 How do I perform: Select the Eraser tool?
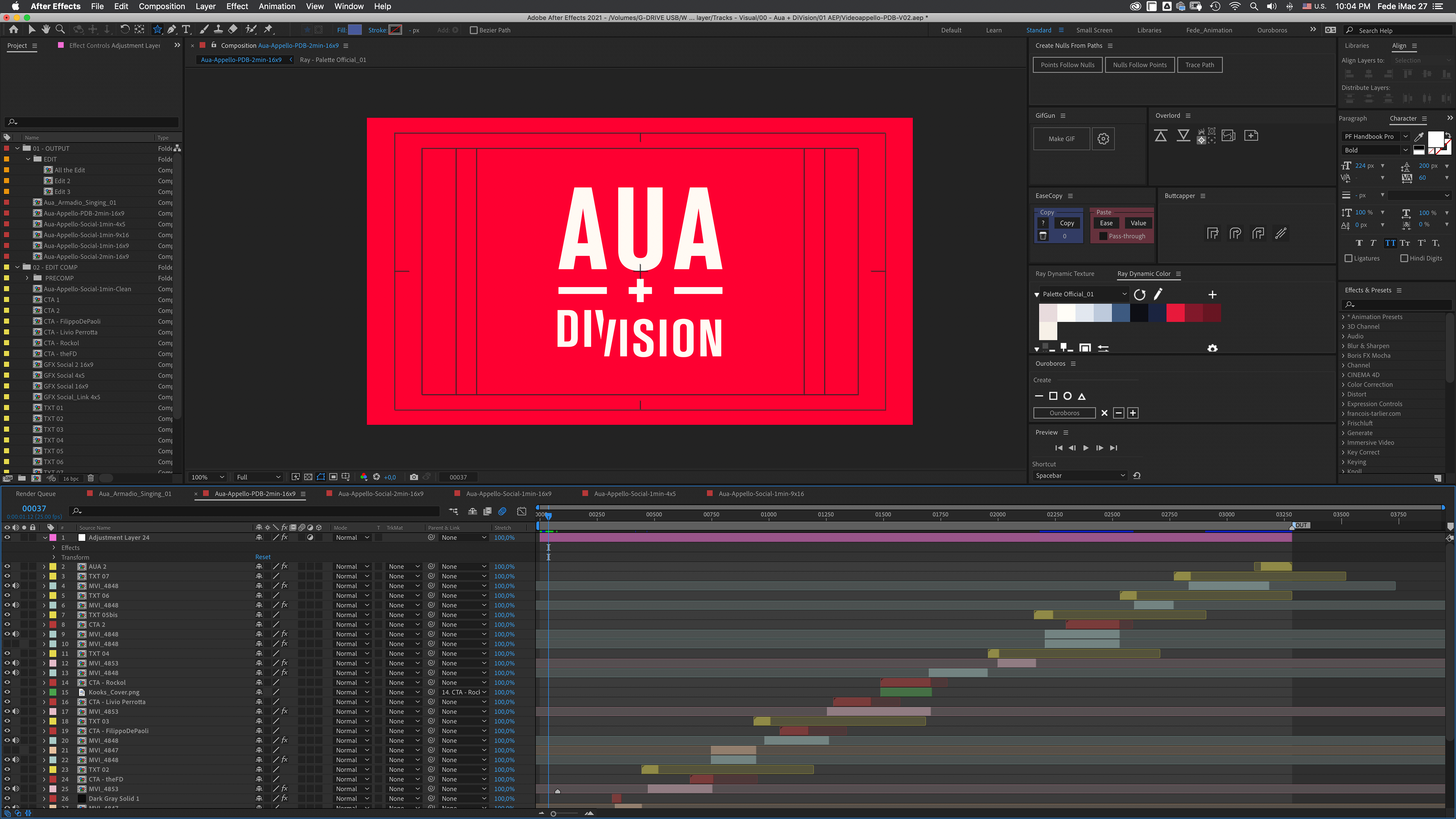coord(233,30)
